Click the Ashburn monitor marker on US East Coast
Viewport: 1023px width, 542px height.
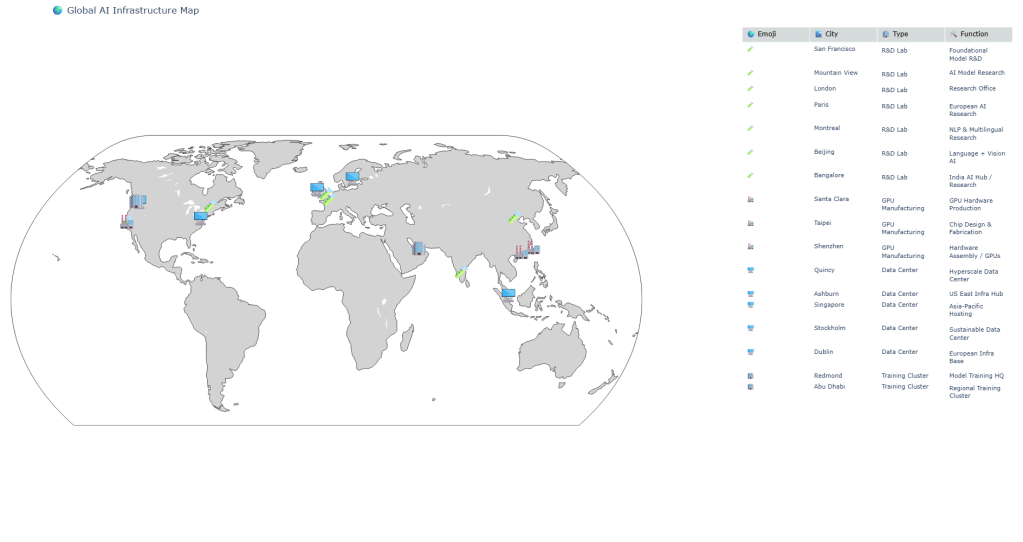(x=201, y=216)
